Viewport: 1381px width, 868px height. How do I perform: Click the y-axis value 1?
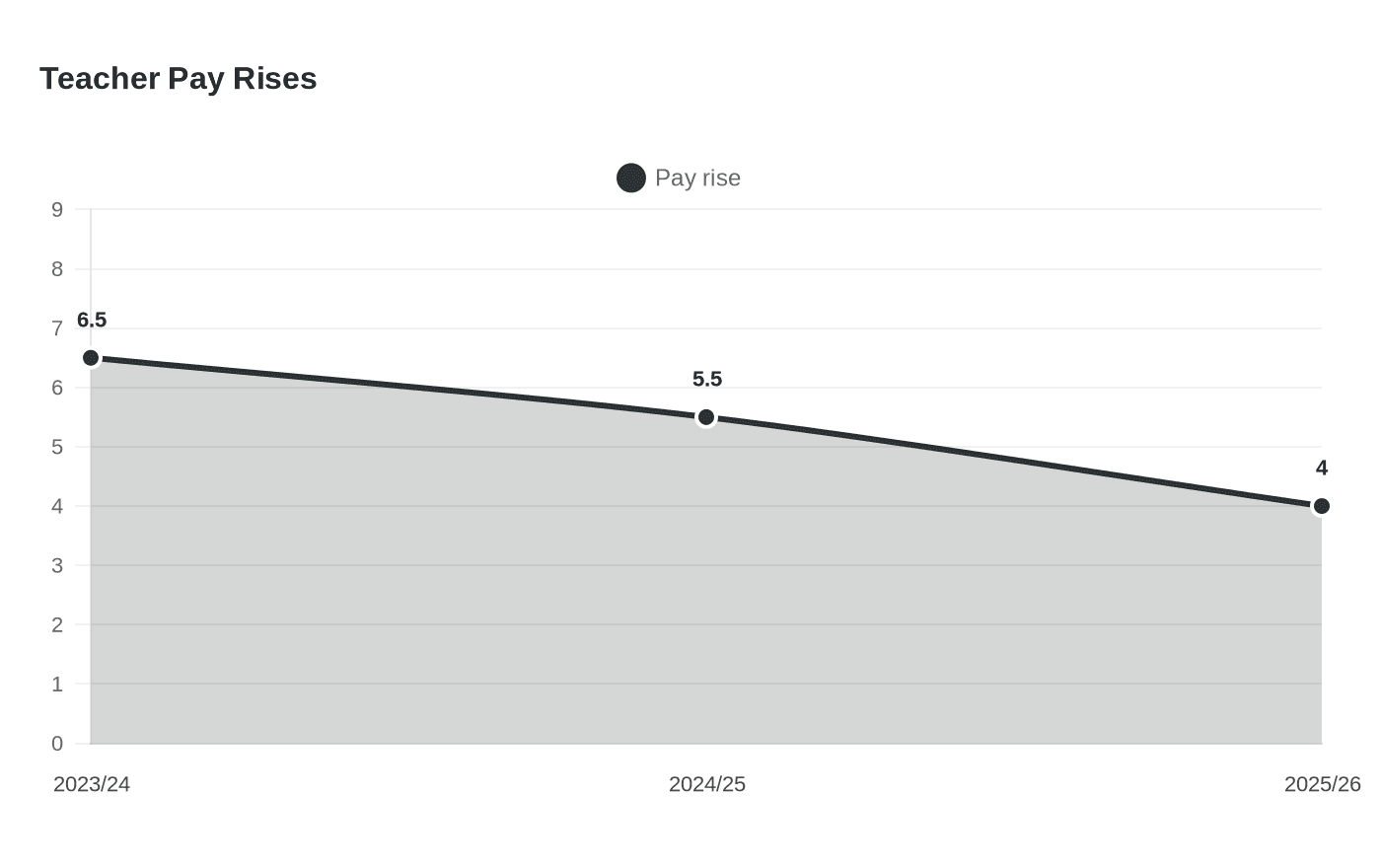(x=57, y=684)
